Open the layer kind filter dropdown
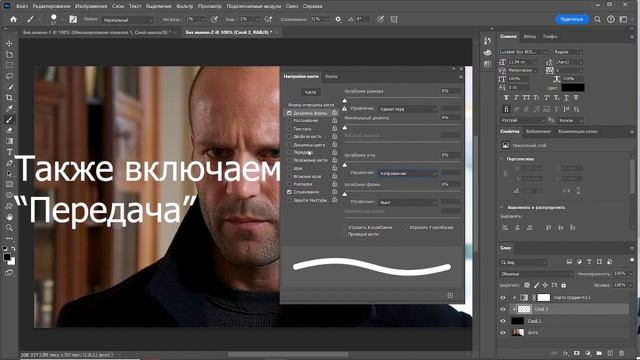Image resolution: width=640 pixels, height=360 pixels. (x=523, y=262)
